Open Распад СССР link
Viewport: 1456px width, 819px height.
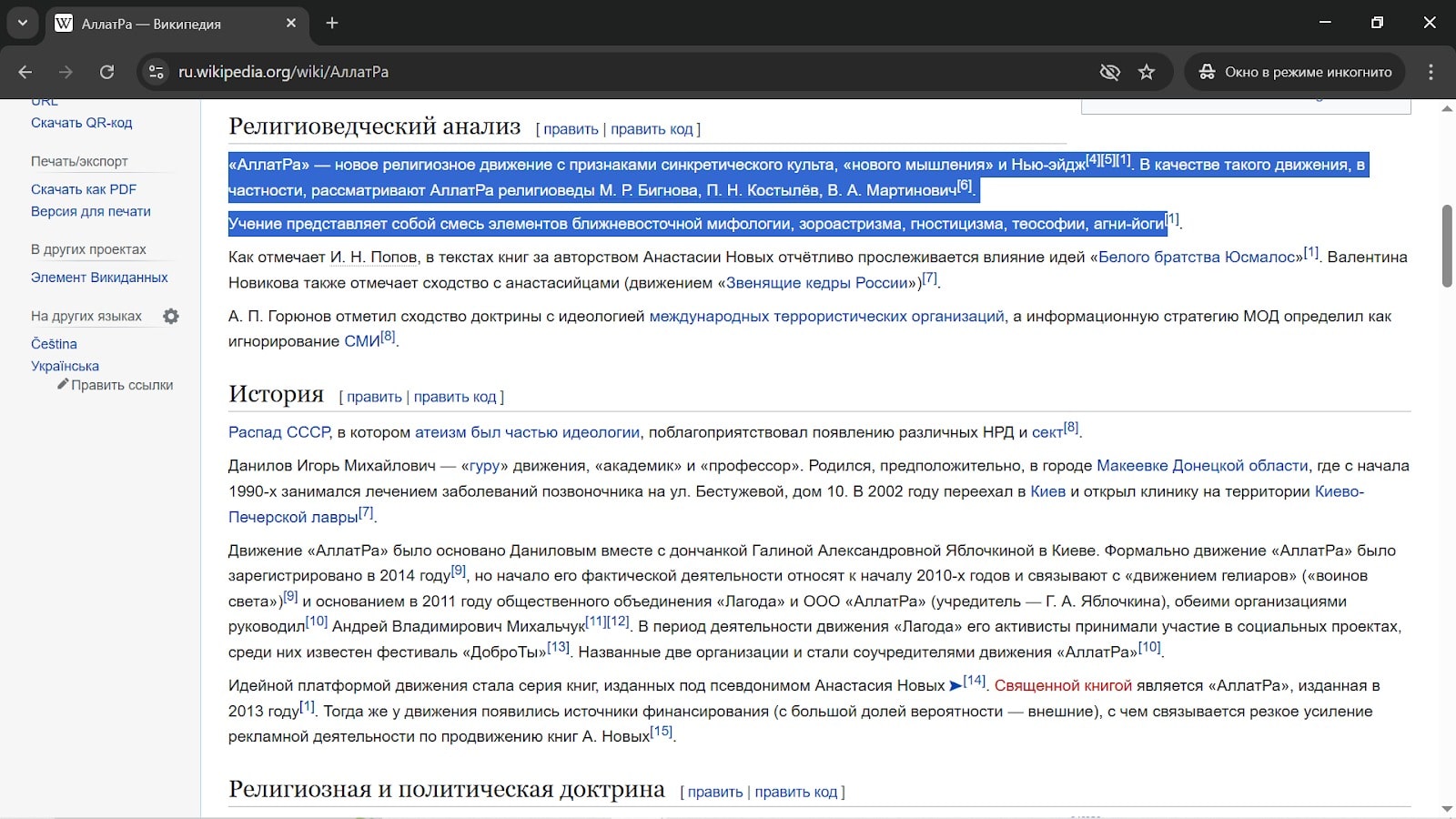point(279,432)
